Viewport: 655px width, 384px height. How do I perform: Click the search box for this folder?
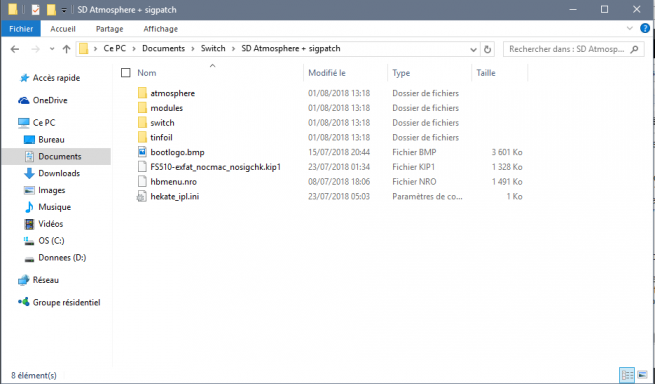[x=573, y=49]
